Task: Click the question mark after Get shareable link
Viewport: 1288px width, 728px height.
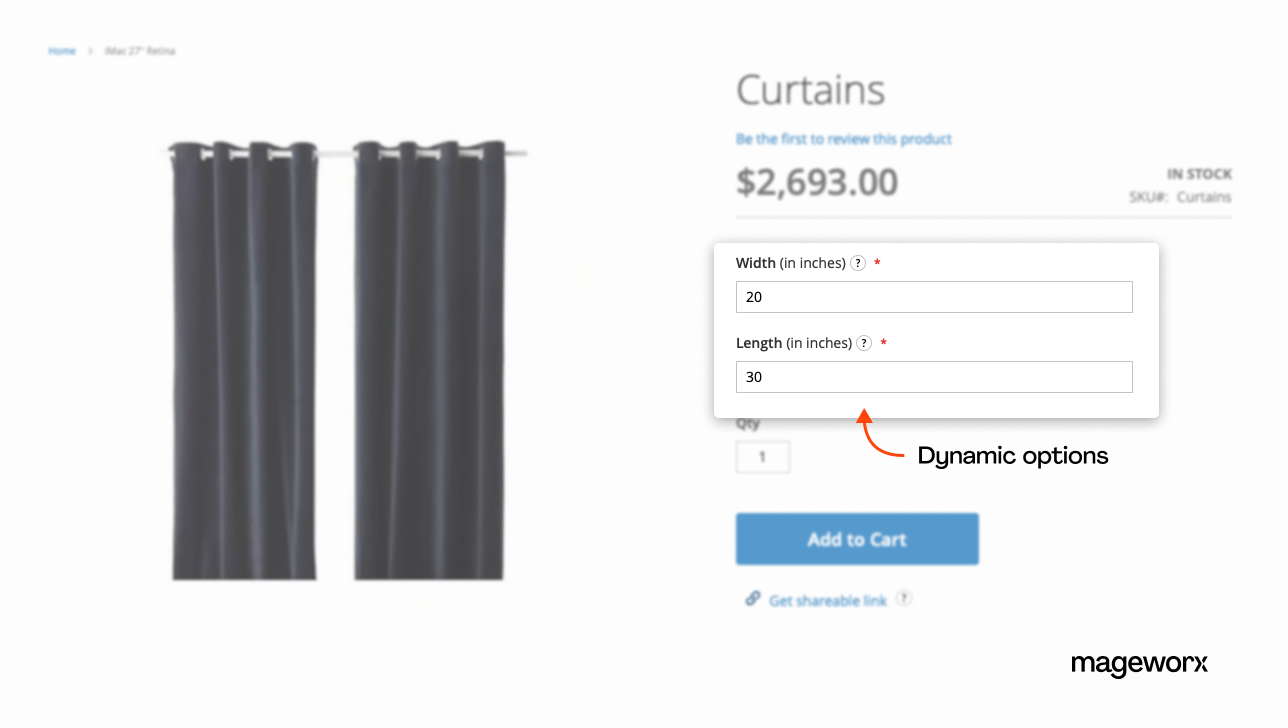Action: tap(903, 599)
